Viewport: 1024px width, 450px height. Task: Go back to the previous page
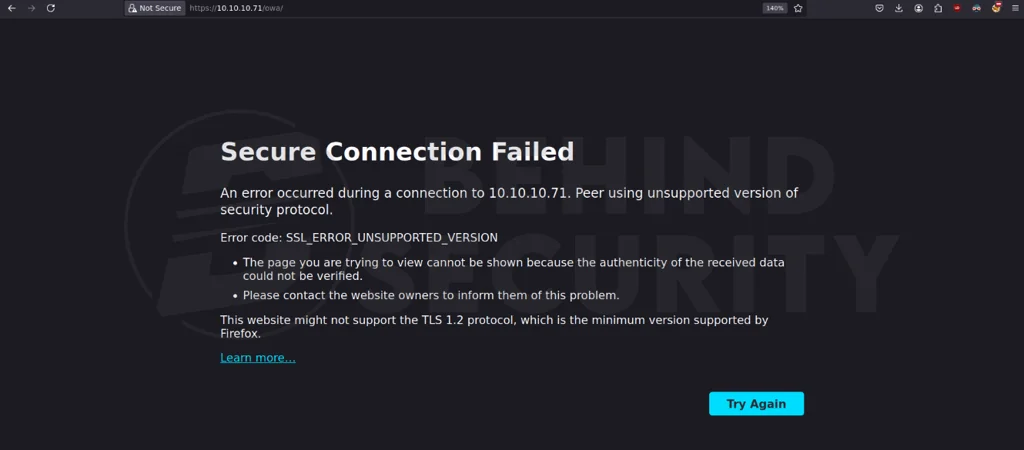tap(11, 8)
